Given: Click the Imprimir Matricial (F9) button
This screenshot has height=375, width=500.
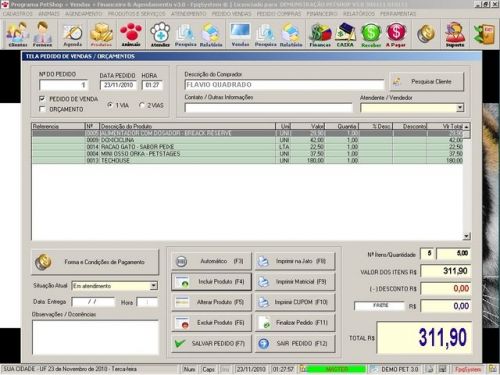Looking at the screenshot, I should click(295, 282).
